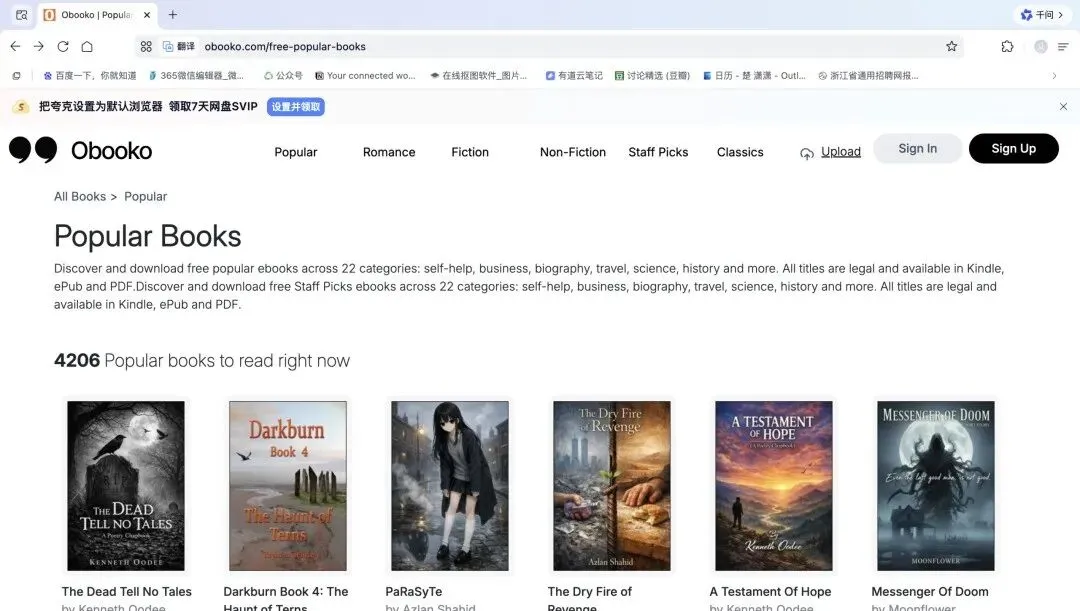
Task: Click 'The Dry Fire of' title link
Action: pyautogui.click(x=590, y=592)
